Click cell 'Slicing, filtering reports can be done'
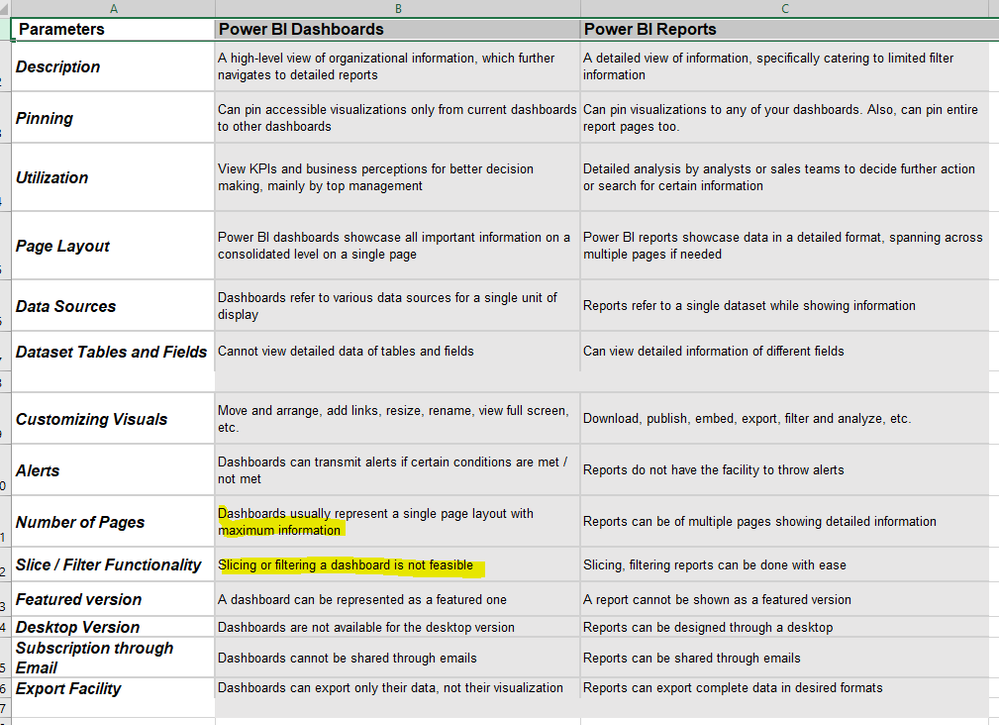 point(785,564)
